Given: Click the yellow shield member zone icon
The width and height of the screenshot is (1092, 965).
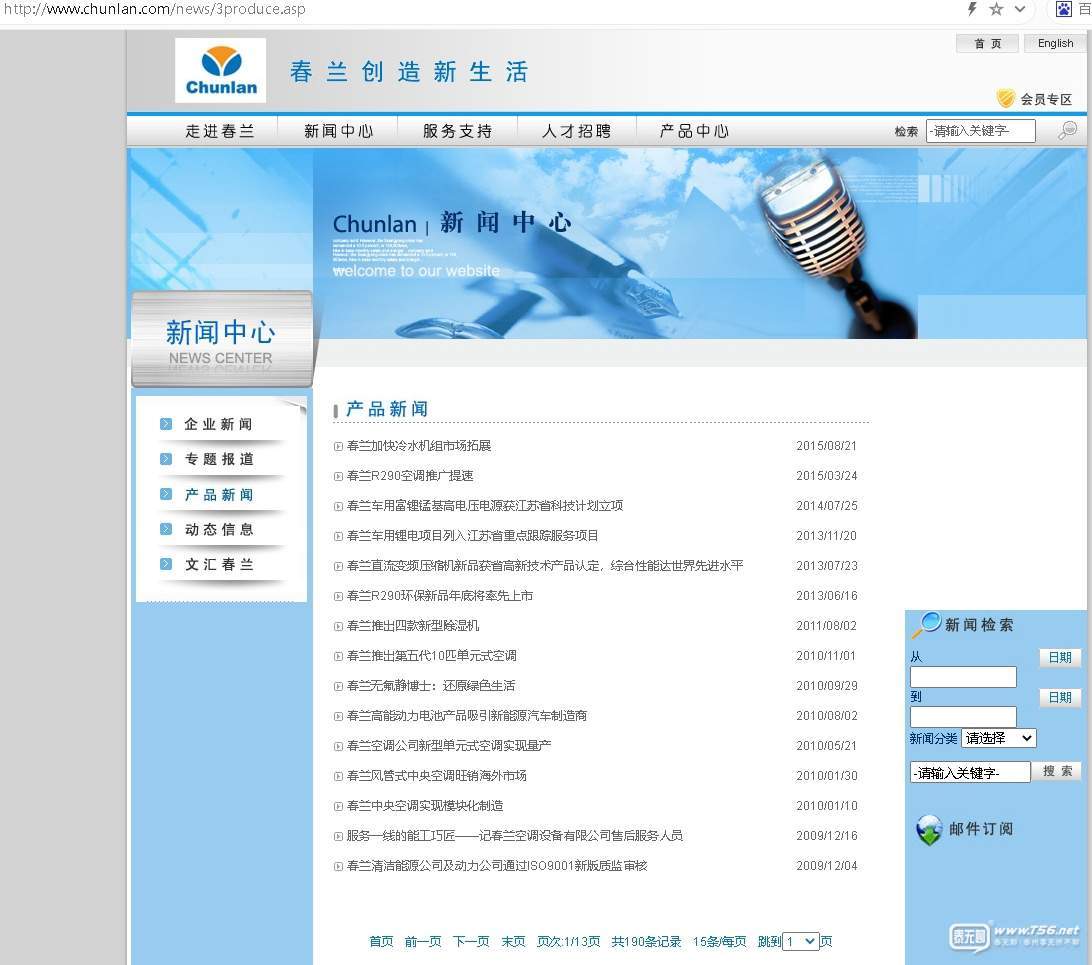Looking at the screenshot, I should click(1006, 98).
